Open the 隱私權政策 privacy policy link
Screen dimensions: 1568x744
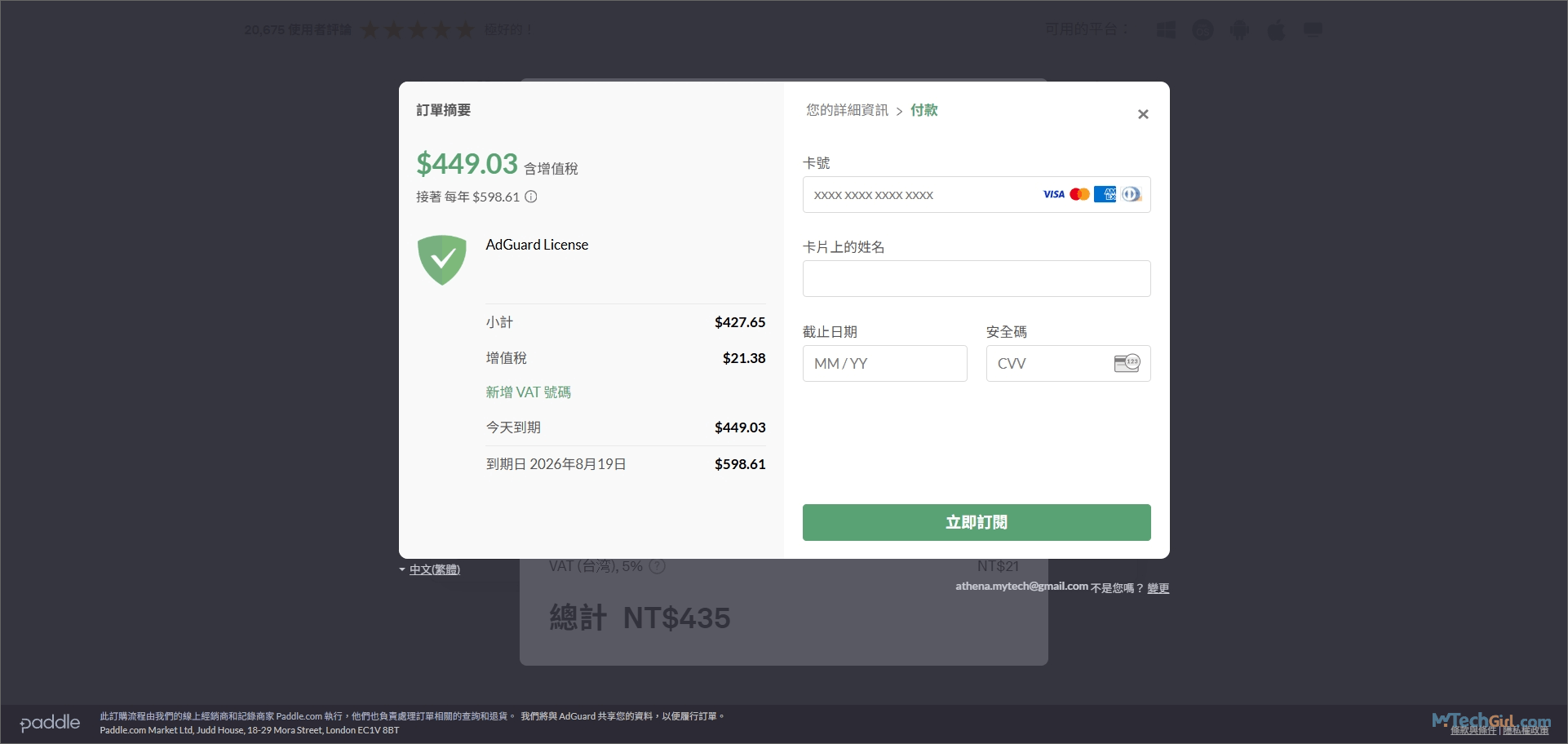point(1526,731)
